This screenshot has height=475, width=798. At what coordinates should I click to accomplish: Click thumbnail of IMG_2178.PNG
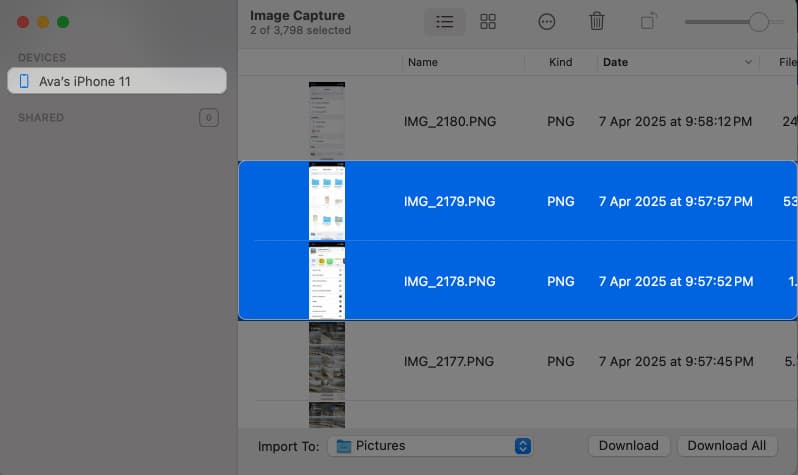(327, 281)
